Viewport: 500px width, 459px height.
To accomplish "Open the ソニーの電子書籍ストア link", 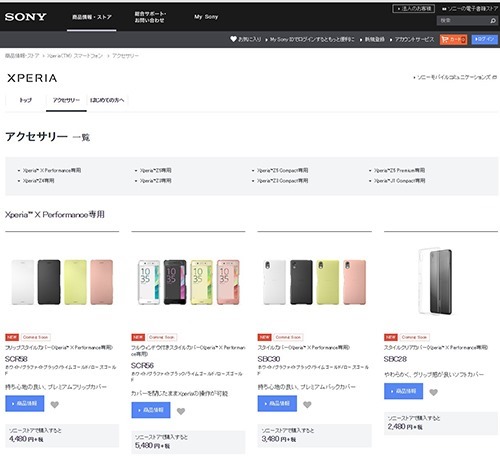I will 470,9.
